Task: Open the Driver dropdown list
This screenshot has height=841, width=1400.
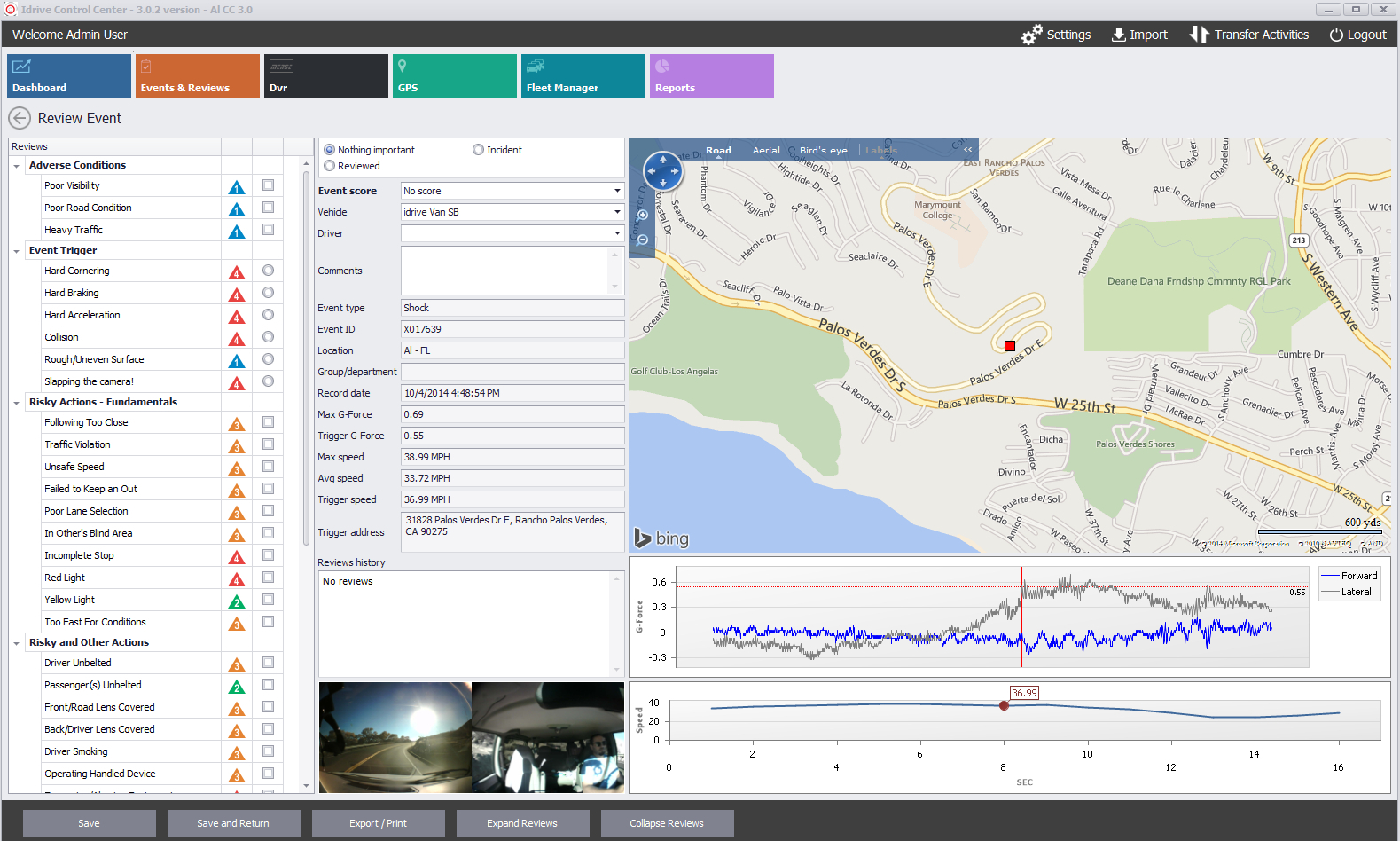Action: coord(617,233)
